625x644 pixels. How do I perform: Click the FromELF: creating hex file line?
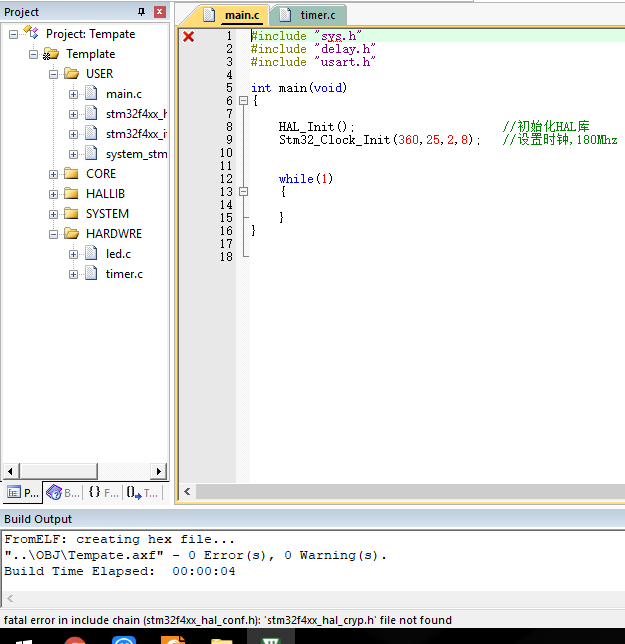coord(119,539)
